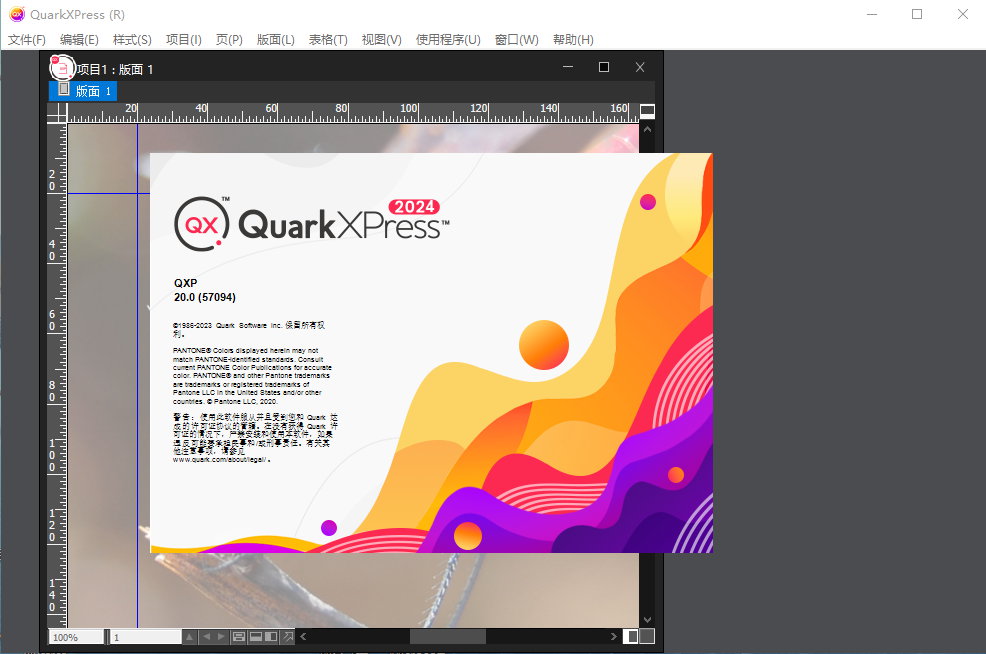This screenshot has width=986, height=654.
Task: Open the 窗口(W) menu
Action: click(x=517, y=40)
